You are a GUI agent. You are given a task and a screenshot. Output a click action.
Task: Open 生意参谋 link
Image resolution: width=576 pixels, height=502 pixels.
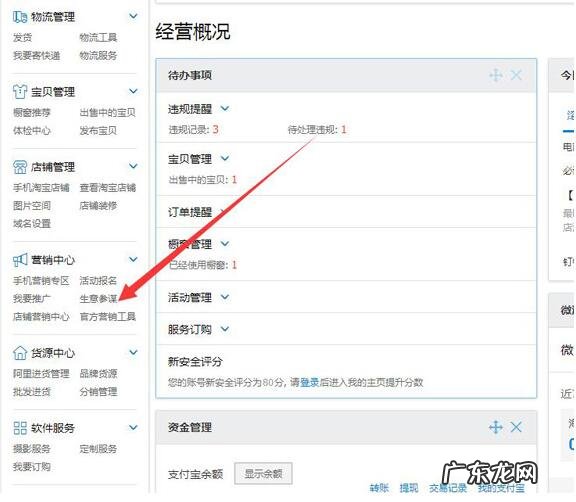coord(98,299)
